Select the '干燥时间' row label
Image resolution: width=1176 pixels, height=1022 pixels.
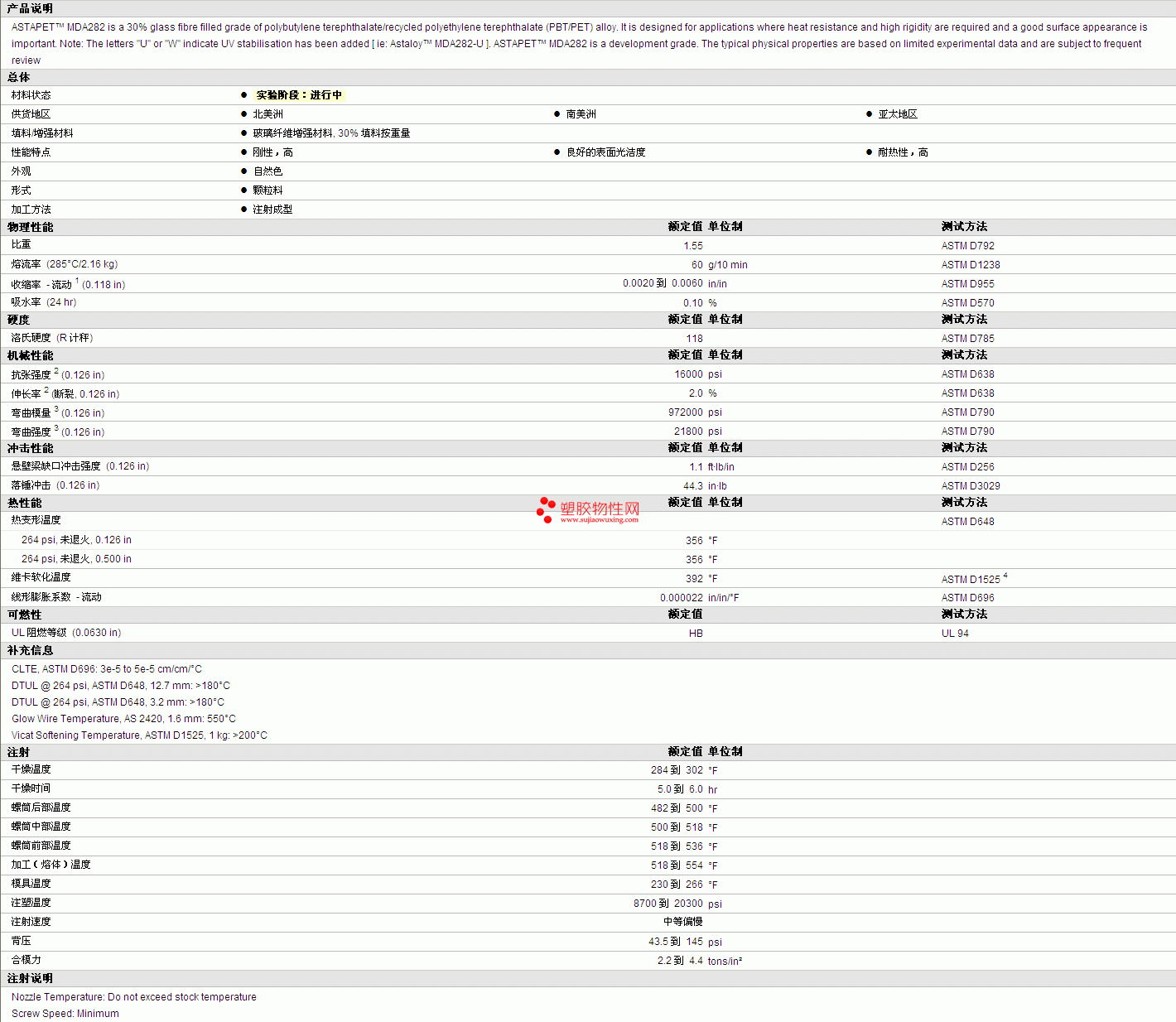[31, 788]
